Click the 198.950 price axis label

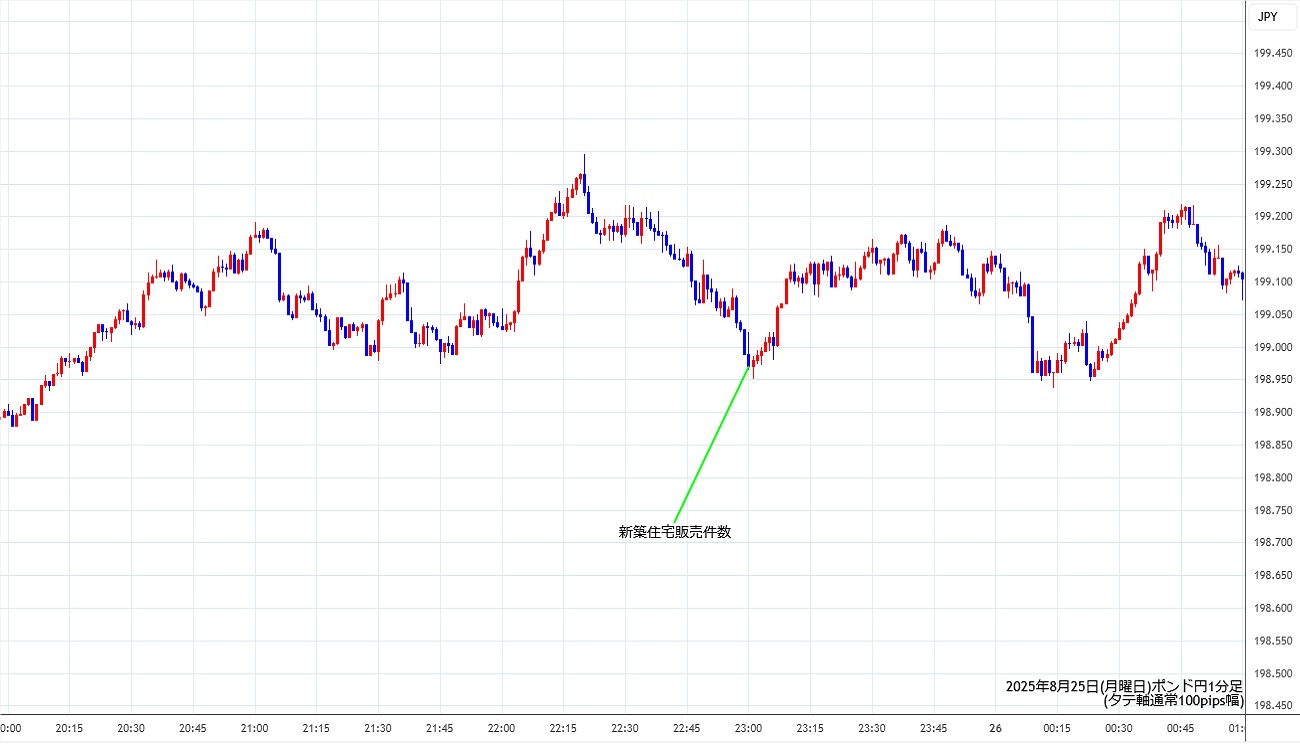pos(1272,380)
